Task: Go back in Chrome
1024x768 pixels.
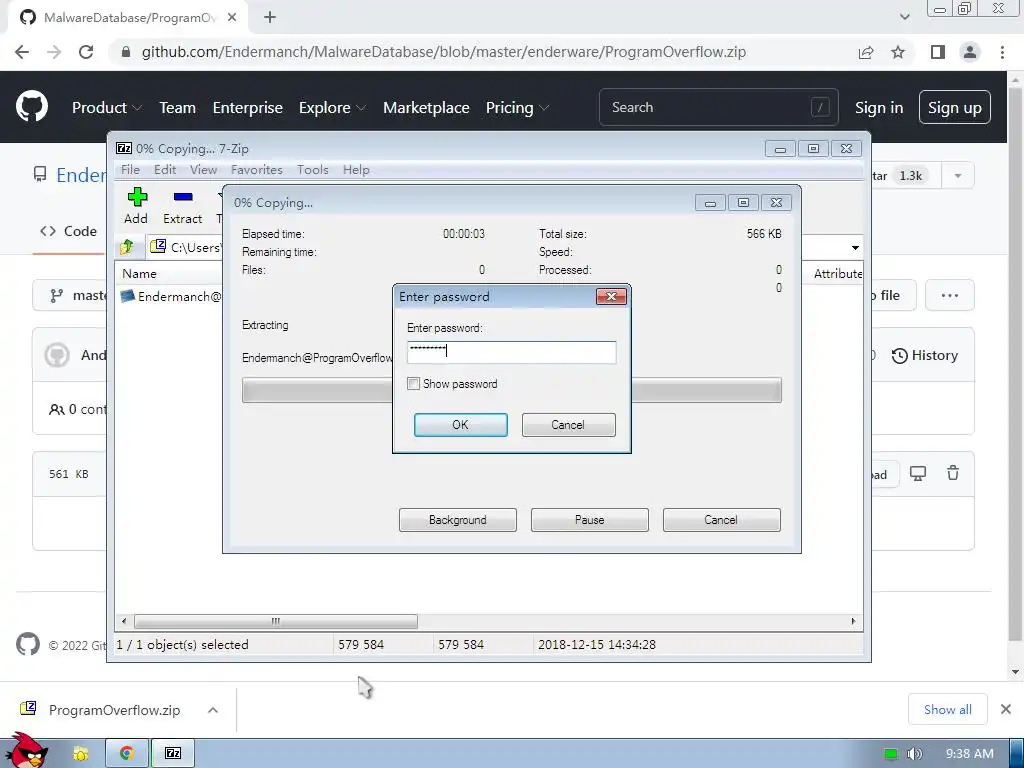Action: click(x=22, y=52)
